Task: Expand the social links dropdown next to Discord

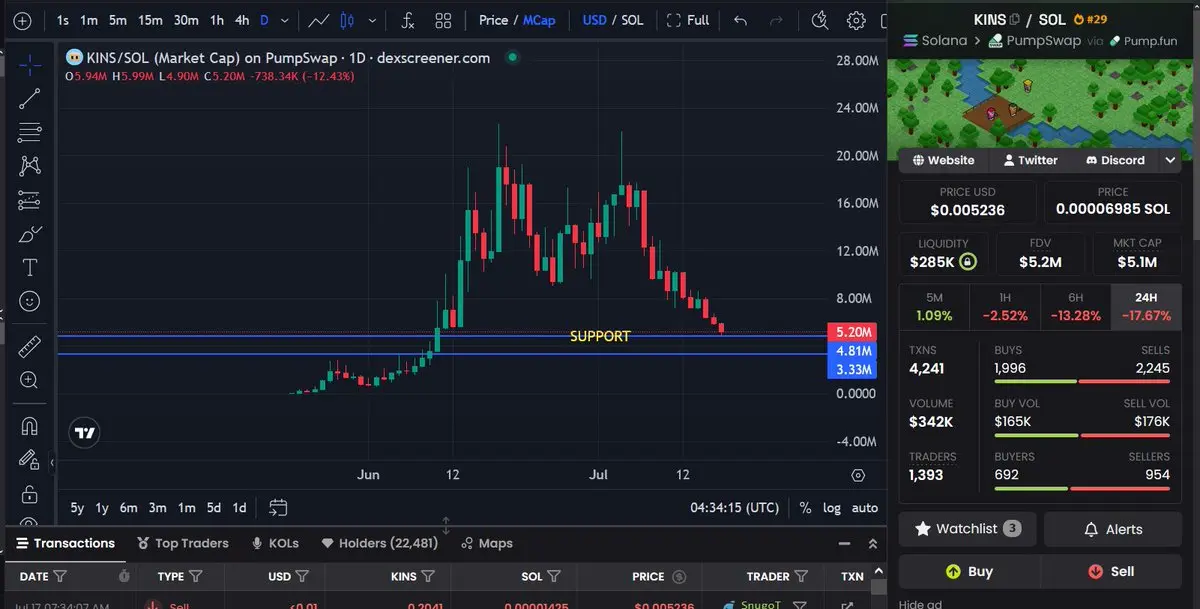Action: click(x=1170, y=160)
